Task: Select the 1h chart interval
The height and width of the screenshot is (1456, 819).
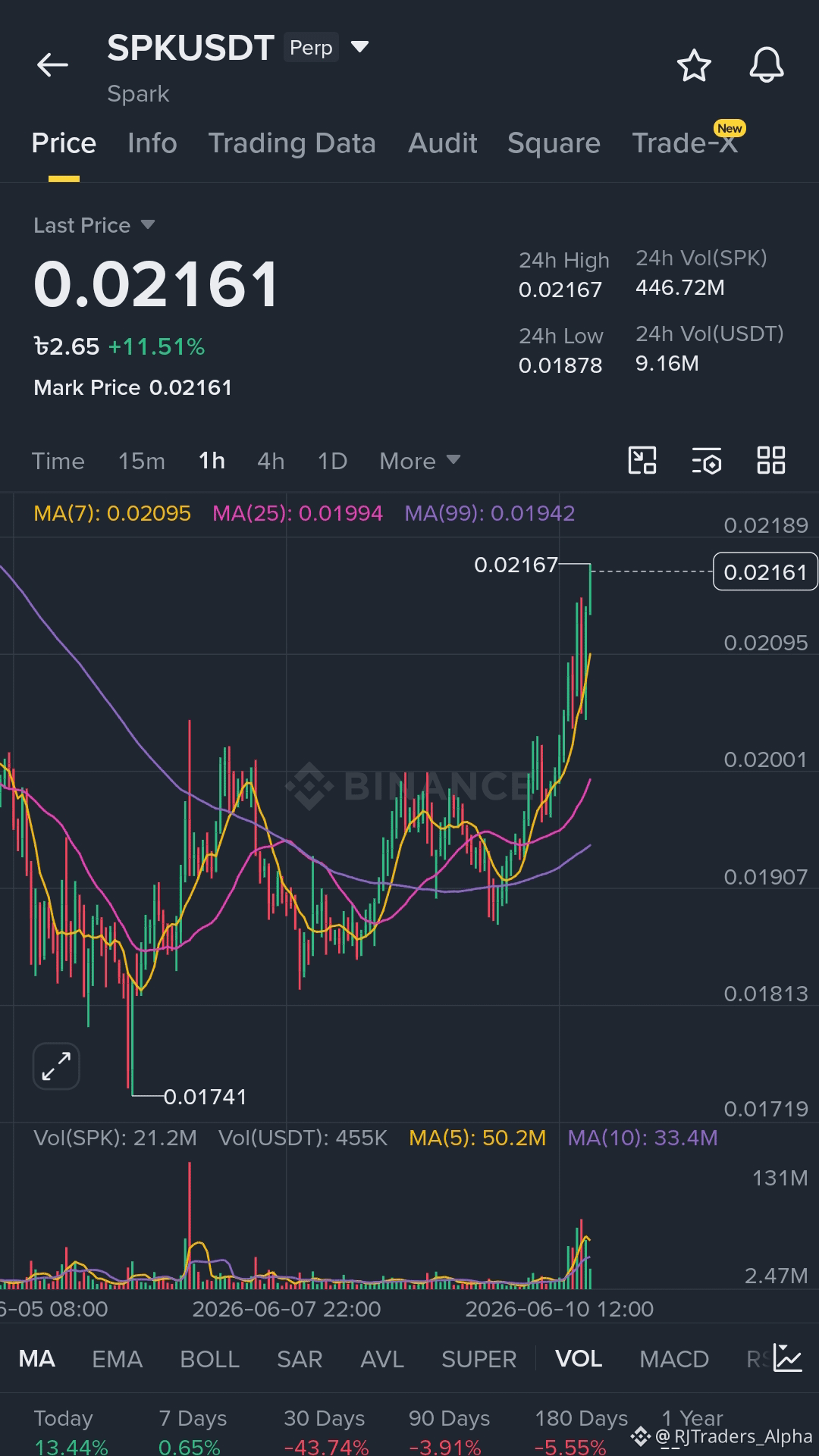Action: (x=212, y=461)
